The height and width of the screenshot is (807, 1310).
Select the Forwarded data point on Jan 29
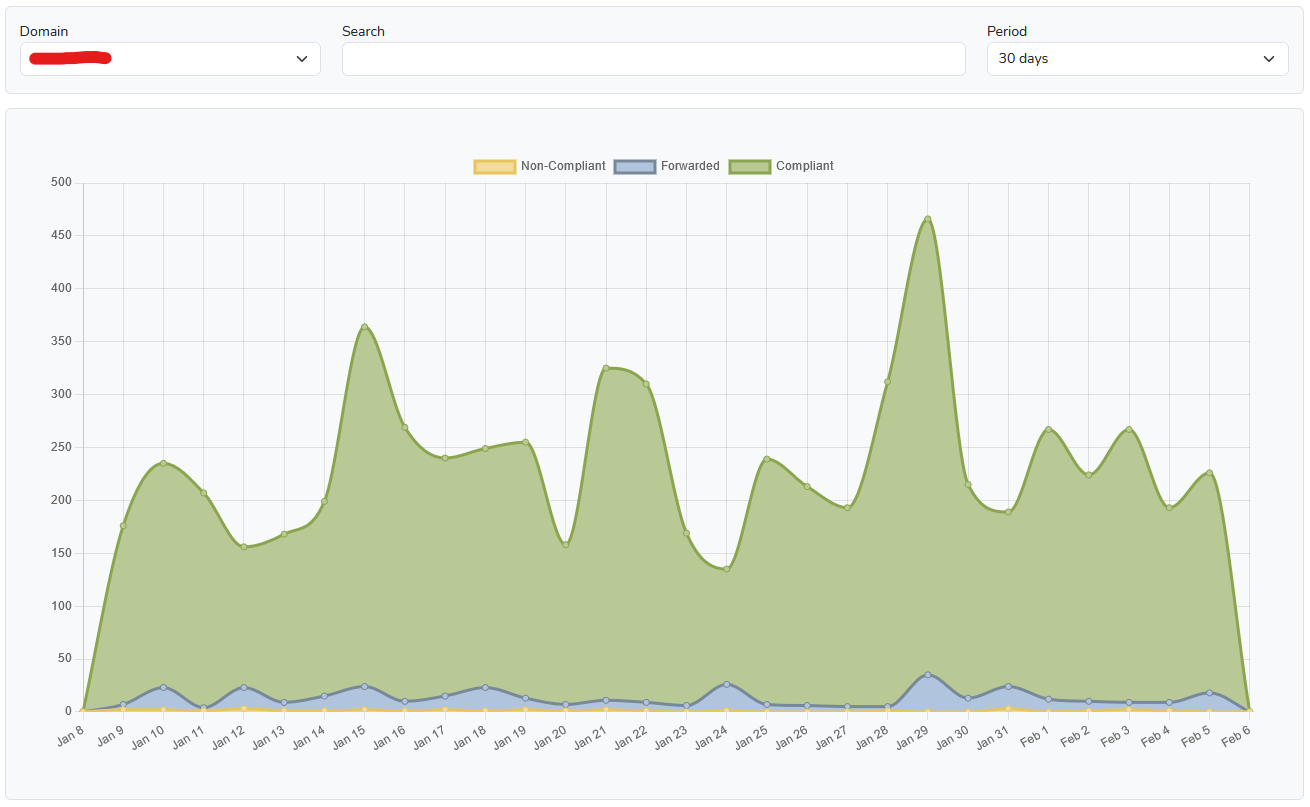pyautogui.click(x=928, y=675)
